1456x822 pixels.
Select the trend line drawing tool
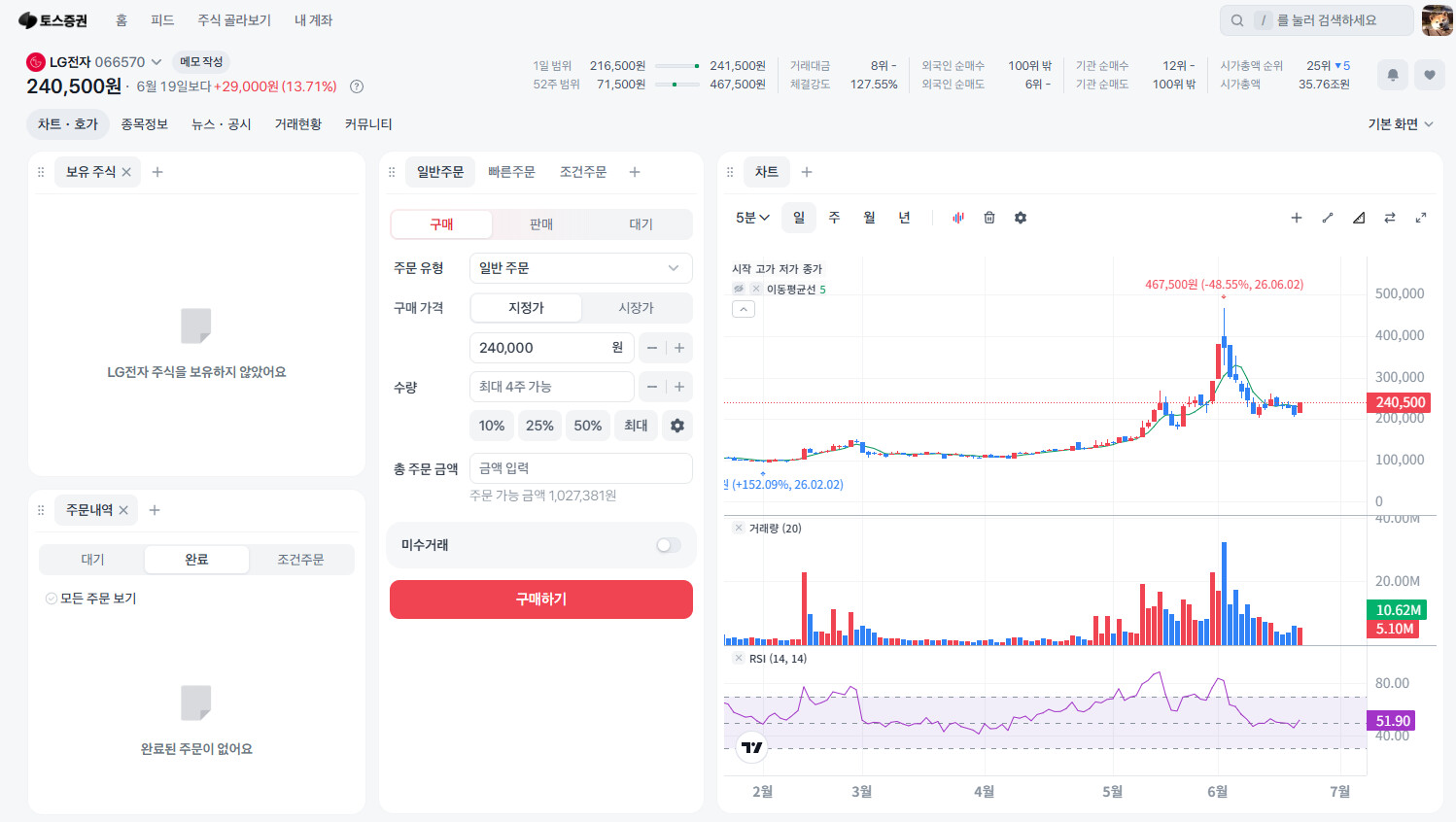[x=1328, y=218]
